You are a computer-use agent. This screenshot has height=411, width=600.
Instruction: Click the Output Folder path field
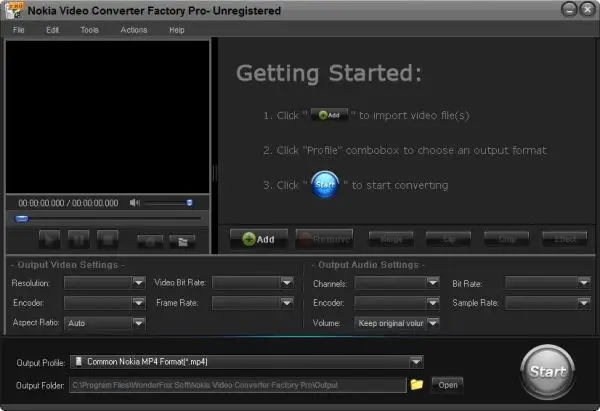(x=238, y=385)
